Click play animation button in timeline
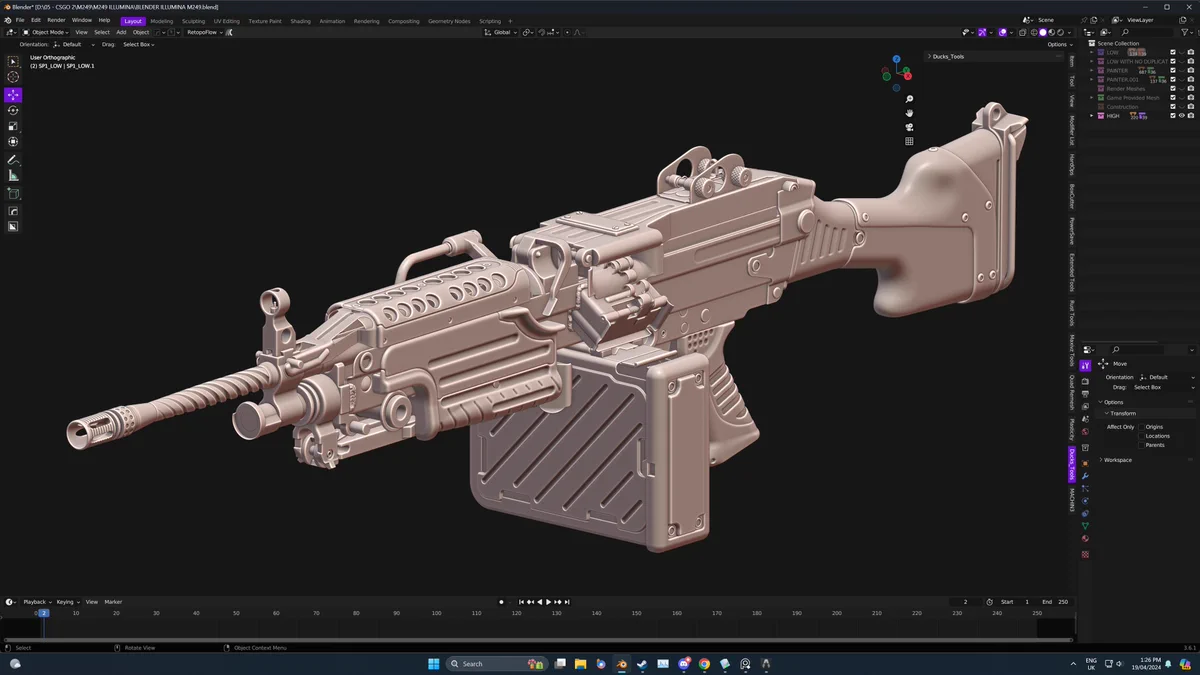This screenshot has height=675, width=1200. click(548, 602)
